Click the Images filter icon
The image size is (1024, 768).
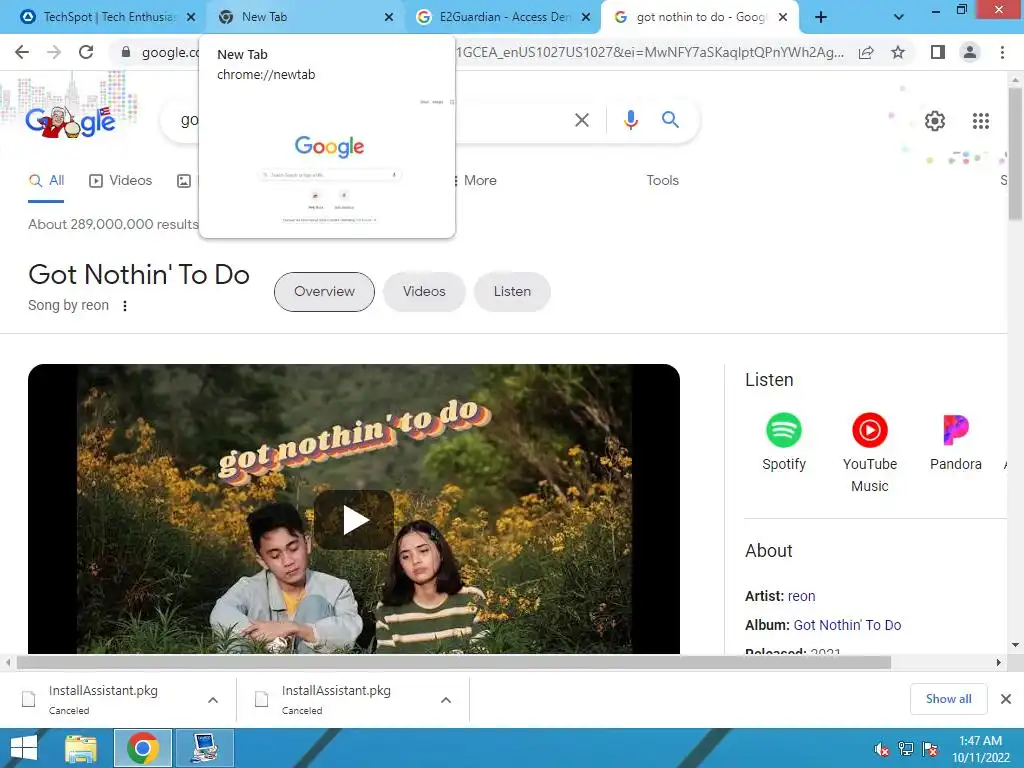tap(184, 181)
